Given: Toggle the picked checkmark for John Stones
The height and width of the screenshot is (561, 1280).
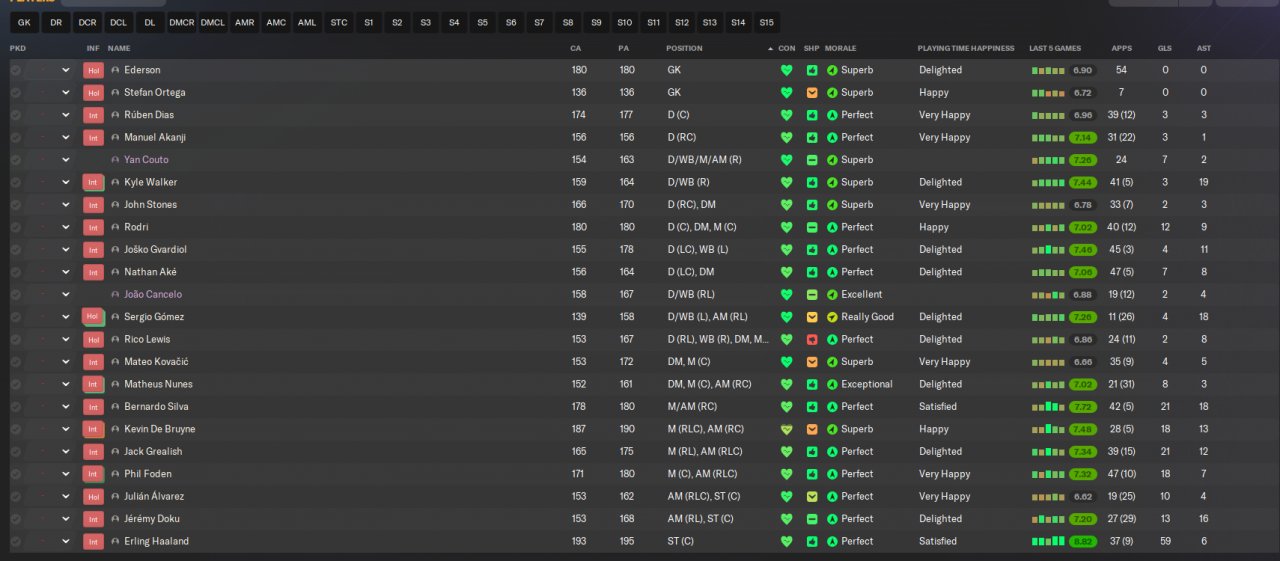Looking at the screenshot, I should tap(15, 205).
